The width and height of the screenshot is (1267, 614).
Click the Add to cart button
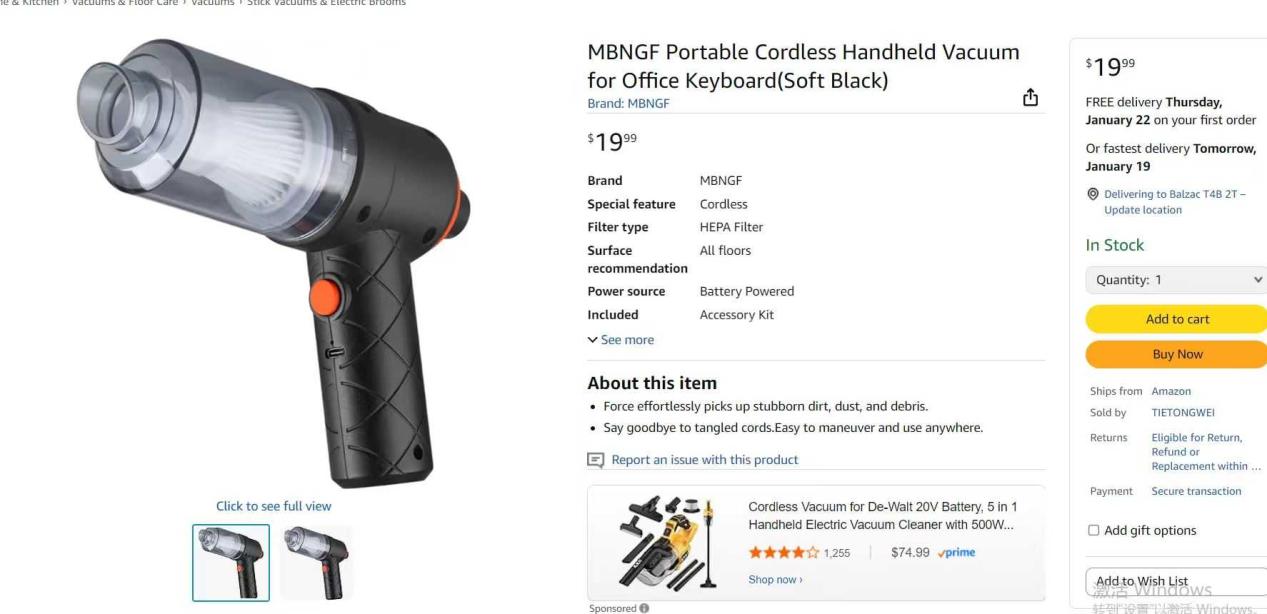(x=1177, y=319)
